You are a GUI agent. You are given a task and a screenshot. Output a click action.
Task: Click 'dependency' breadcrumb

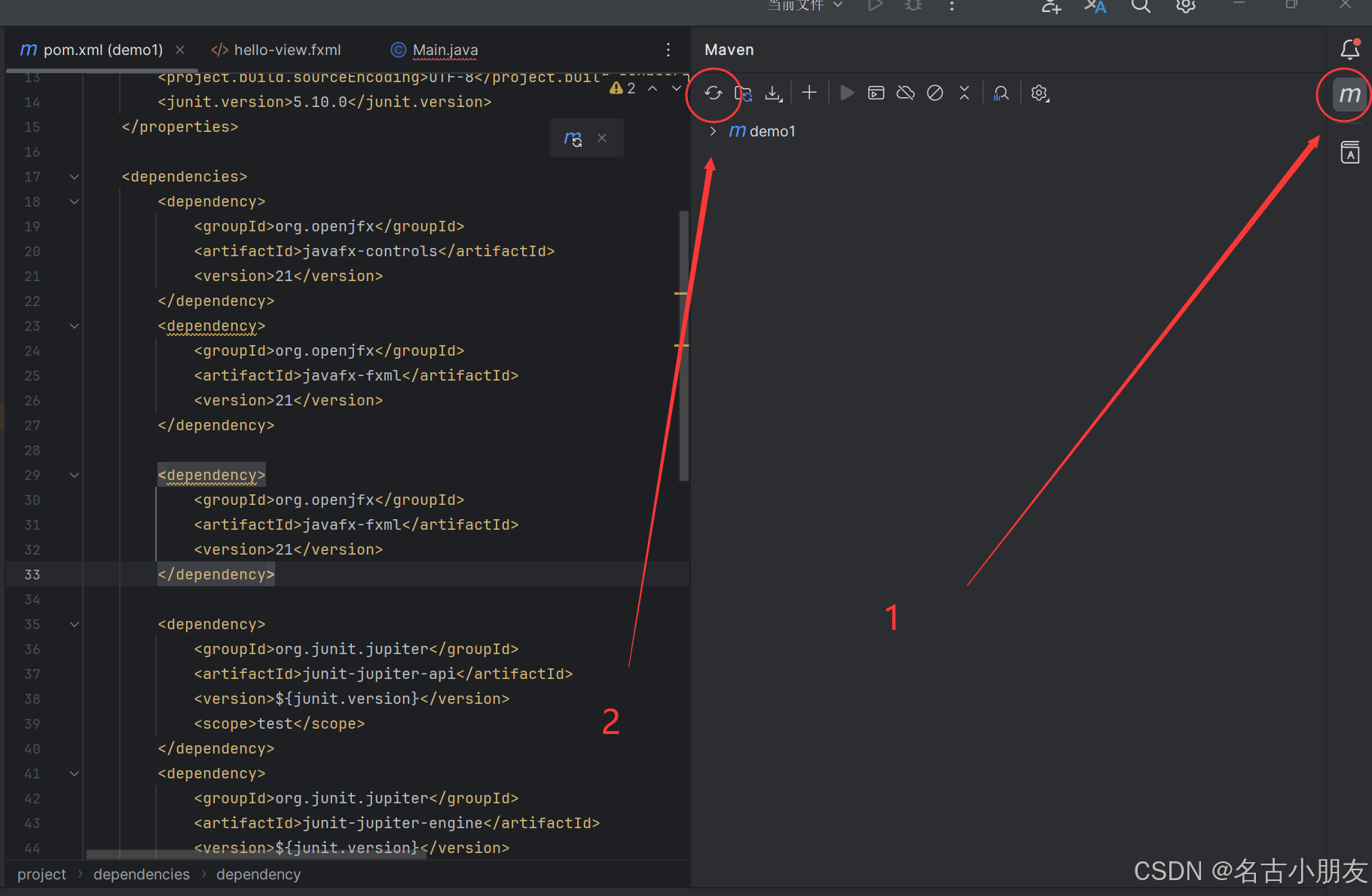[x=258, y=874]
